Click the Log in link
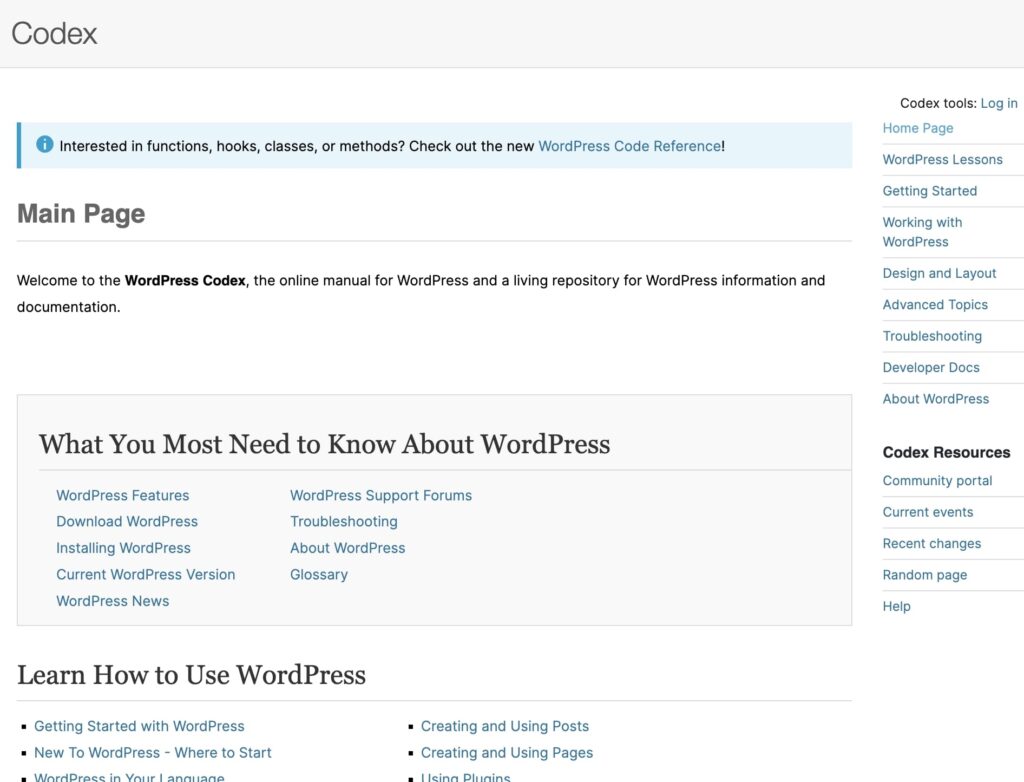This screenshot has height=782, width=1024. click(999, 103)
